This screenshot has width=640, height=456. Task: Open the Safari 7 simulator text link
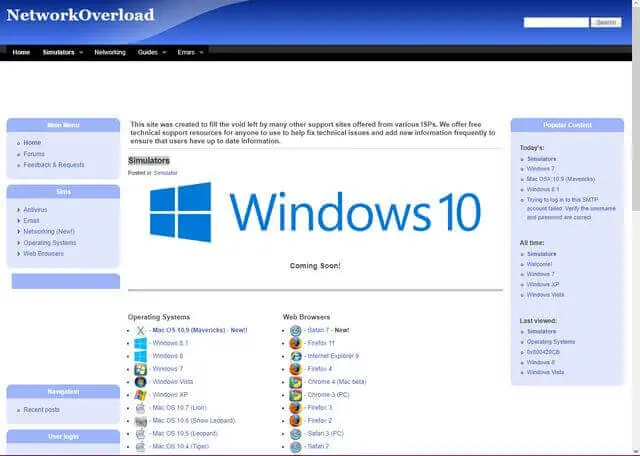[x=318, y=330]
